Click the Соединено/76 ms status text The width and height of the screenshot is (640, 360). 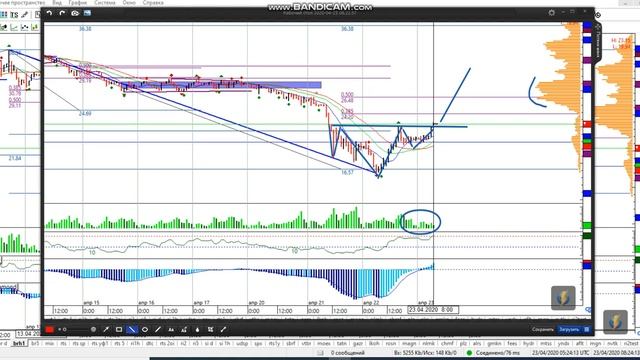(498, 353)
